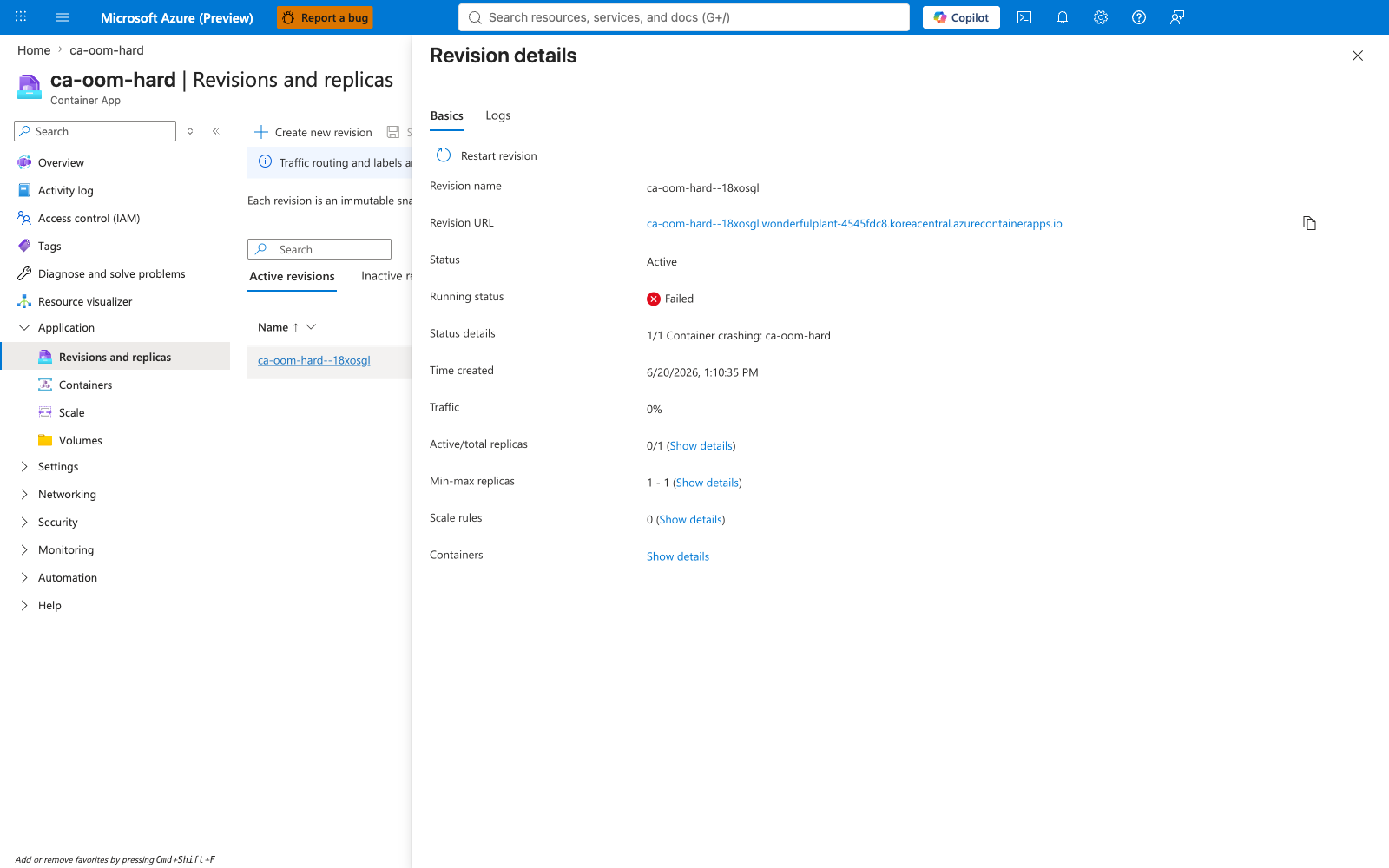
Task: Open portal settings gear
Action: tap(1101, 17)
